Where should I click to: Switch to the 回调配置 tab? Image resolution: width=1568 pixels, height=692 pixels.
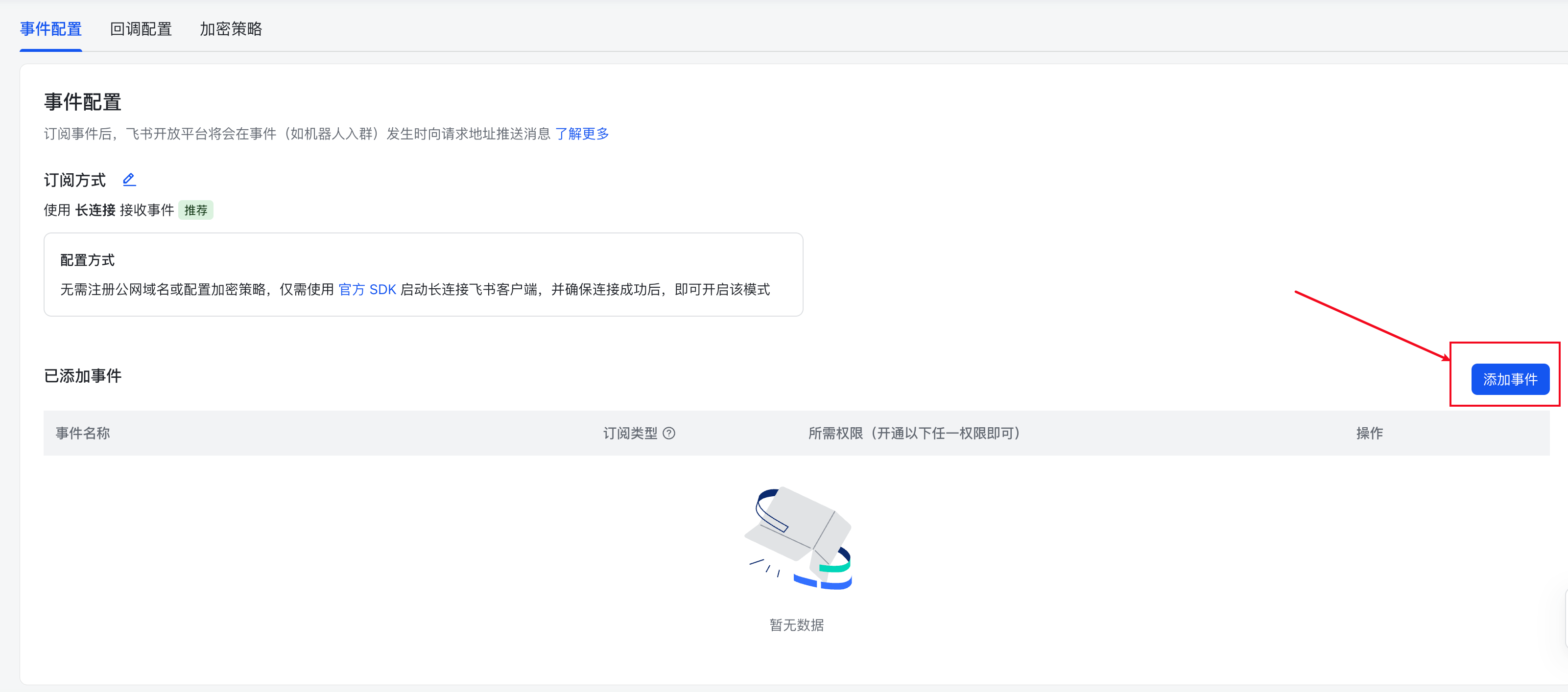[x=141, y=28]
